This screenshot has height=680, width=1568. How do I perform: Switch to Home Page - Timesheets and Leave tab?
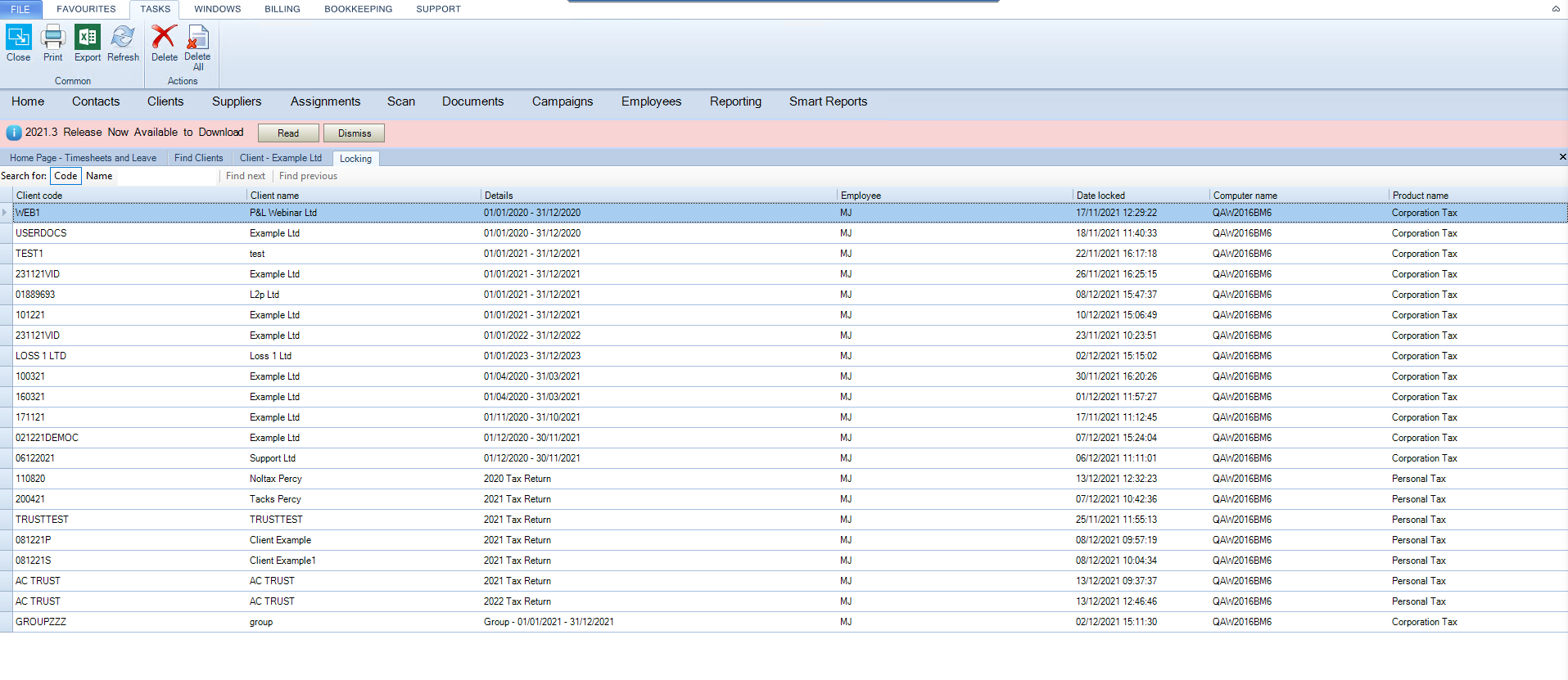(83, 158)
